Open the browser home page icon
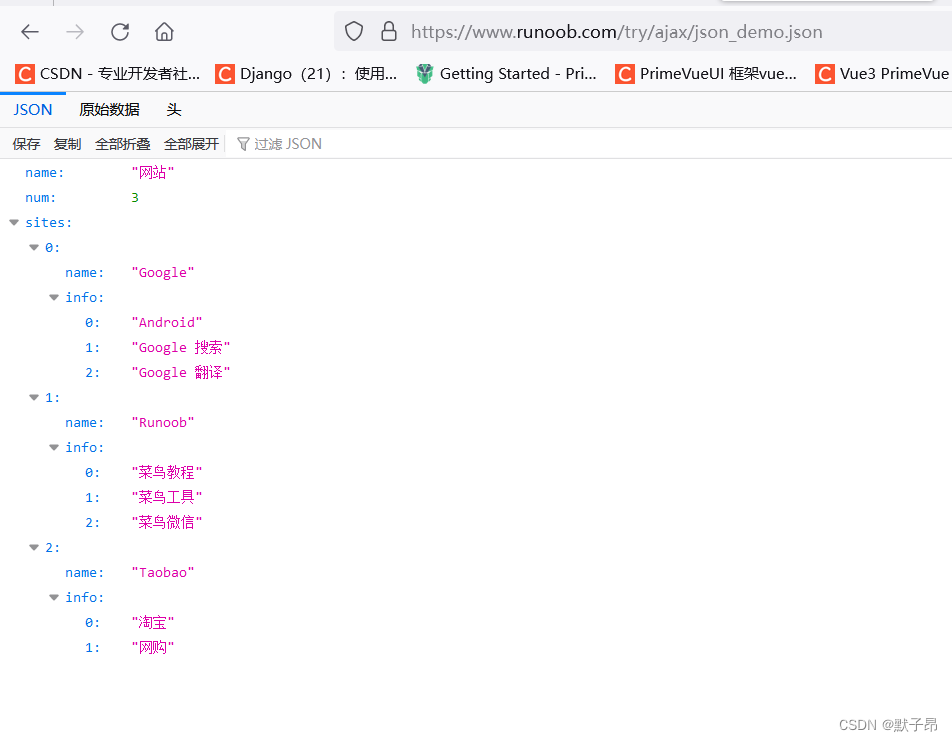Viewport: 952px width, 742px height. click(164, 32)
